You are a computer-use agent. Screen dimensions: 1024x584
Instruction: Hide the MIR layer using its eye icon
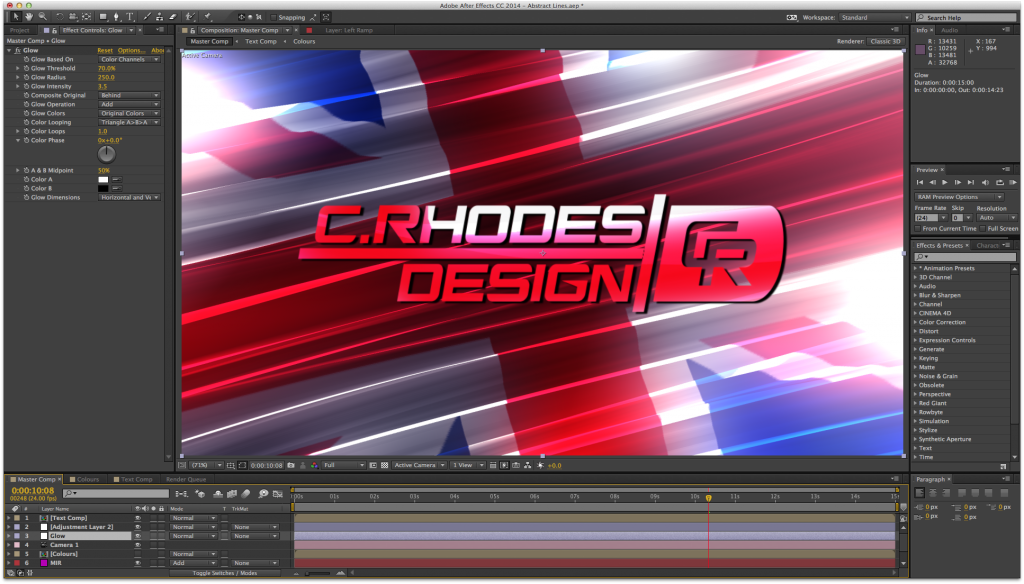tap(138, 563)
